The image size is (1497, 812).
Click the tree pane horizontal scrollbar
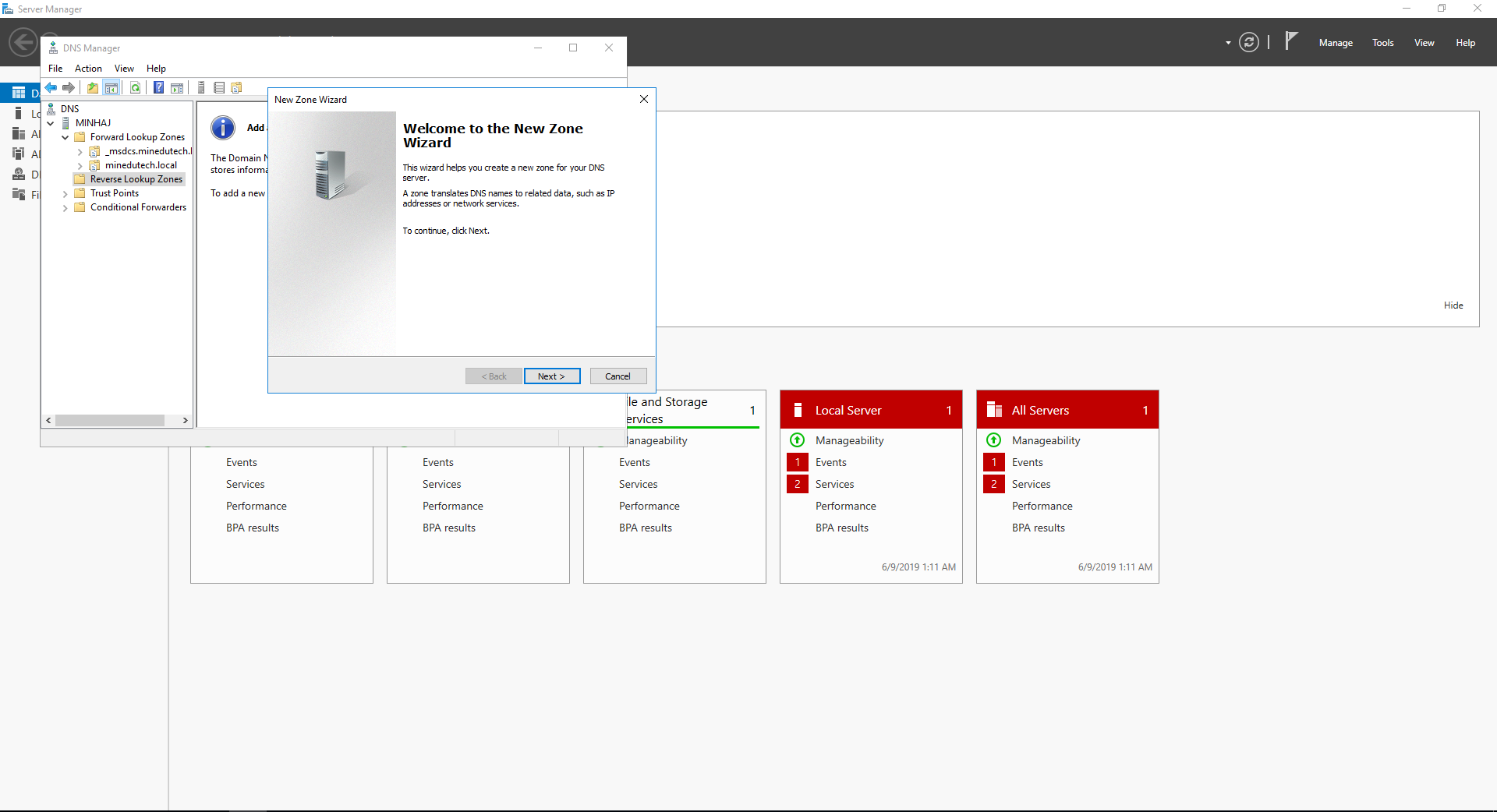pyautogui.click(x=110, y=421)
